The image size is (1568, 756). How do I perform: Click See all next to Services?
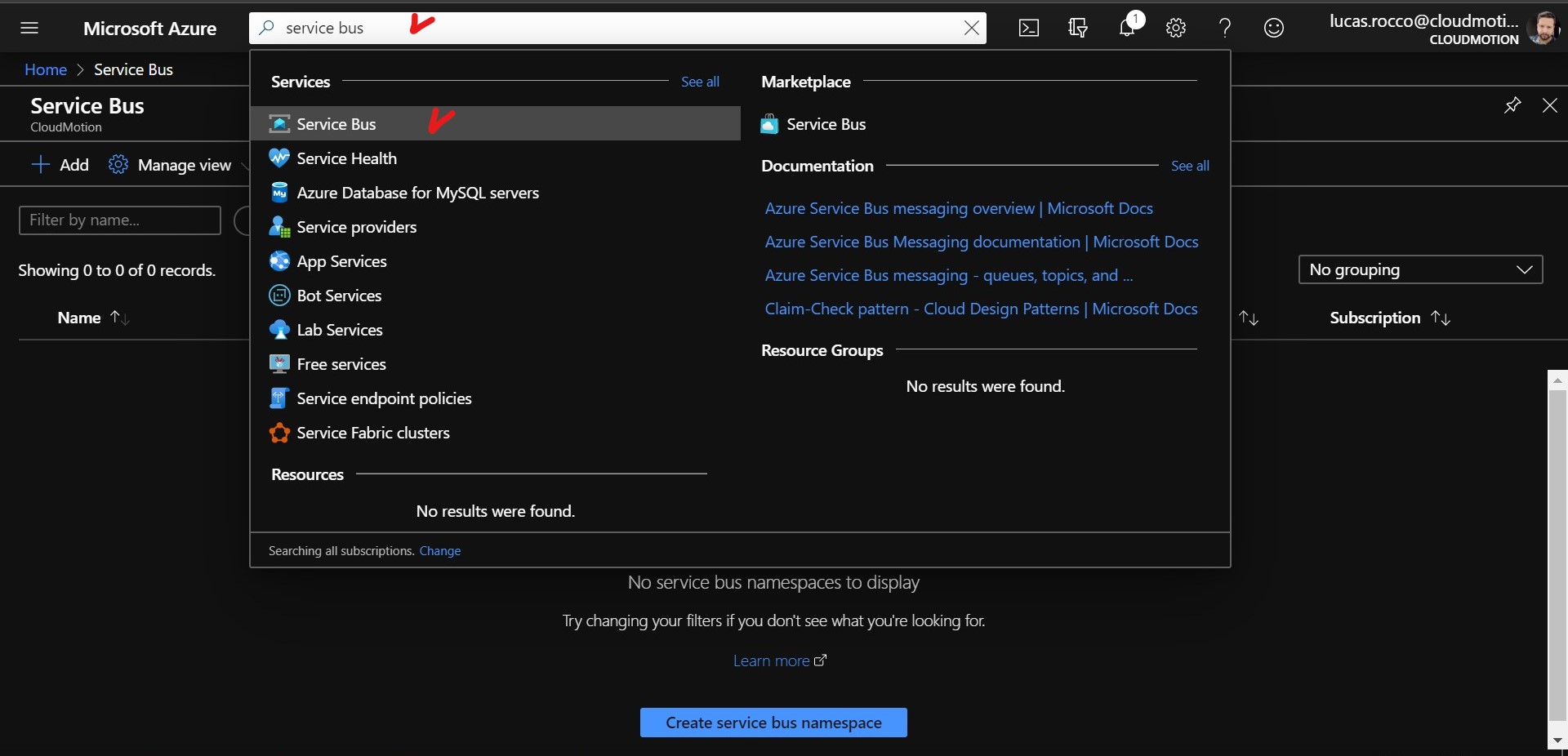click(x=700, y=82)
